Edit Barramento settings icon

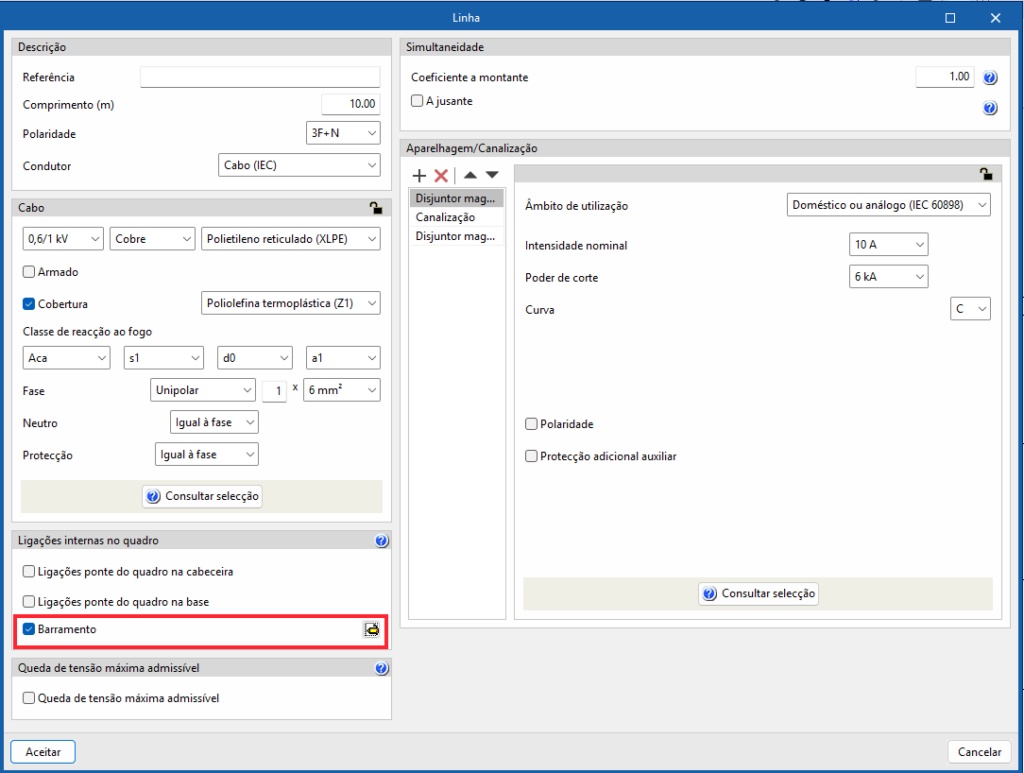point(372,629)
